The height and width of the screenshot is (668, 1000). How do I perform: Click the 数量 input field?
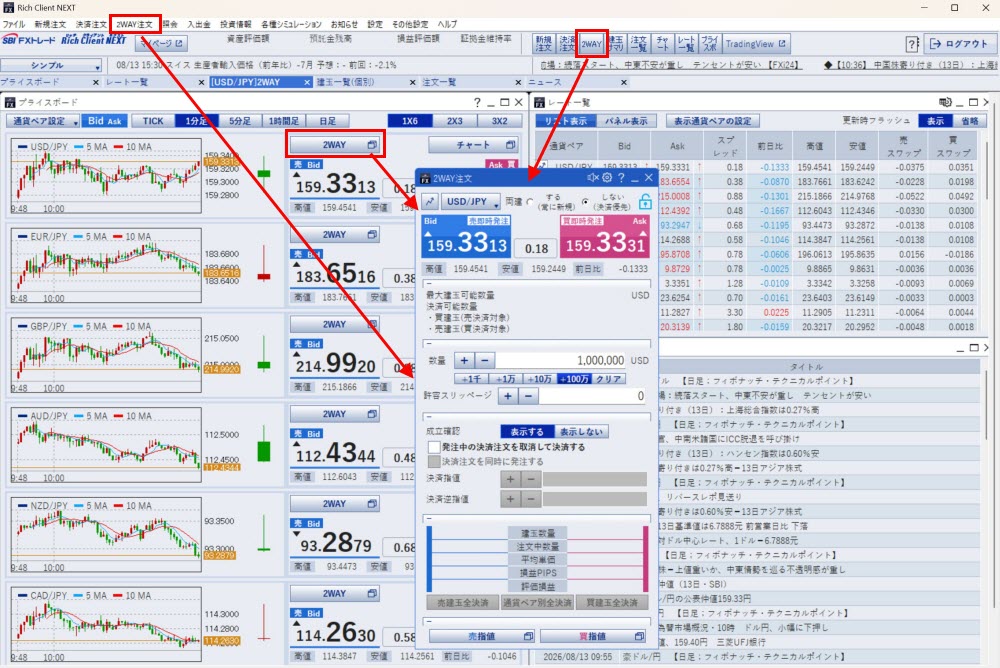tap(561, 360)
